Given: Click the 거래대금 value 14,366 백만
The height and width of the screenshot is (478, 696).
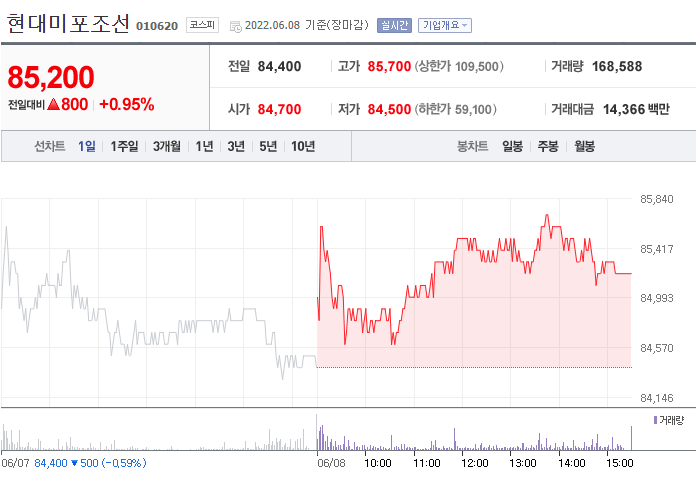Looking at the screenshot, I should (636, 109).
